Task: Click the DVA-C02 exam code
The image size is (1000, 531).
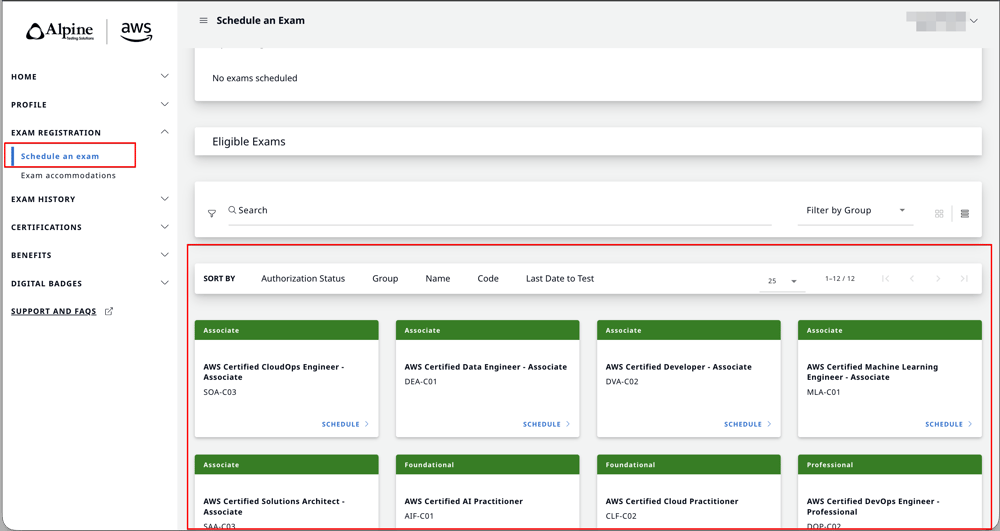Action: tap(622, 382)
